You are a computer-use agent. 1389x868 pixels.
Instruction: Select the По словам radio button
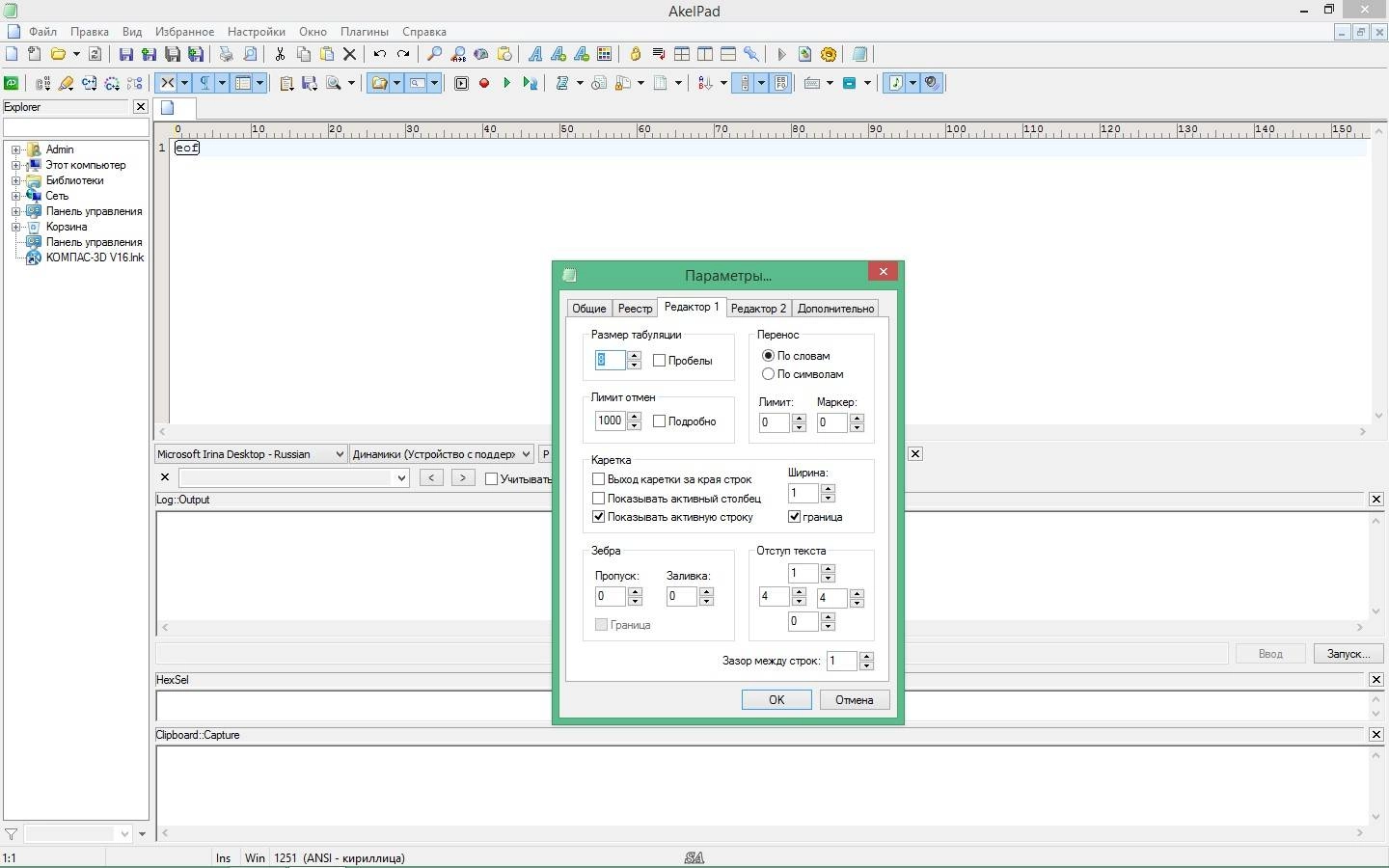click(769, 356)
